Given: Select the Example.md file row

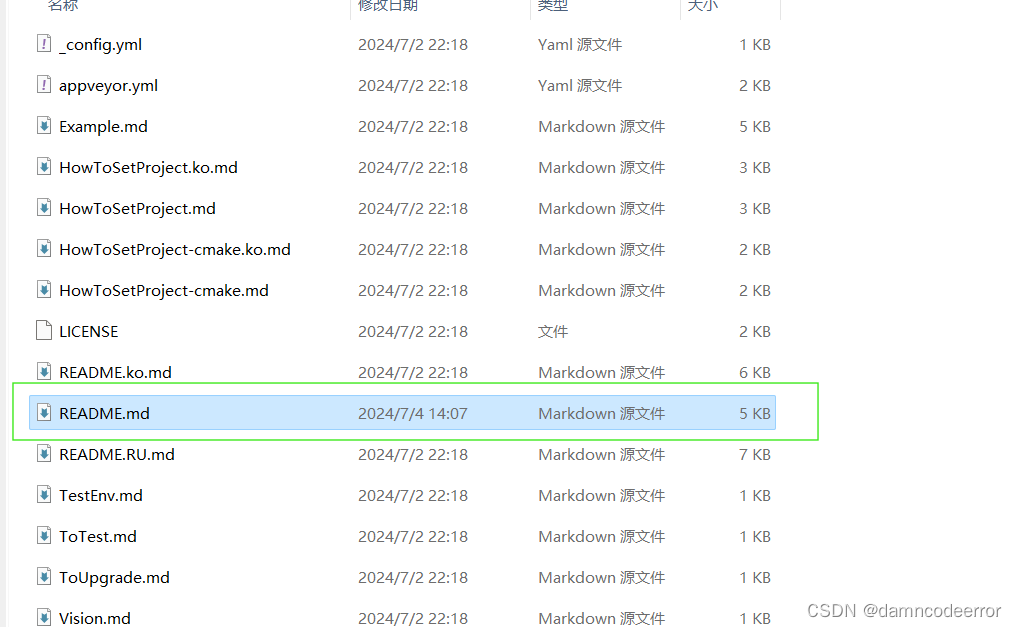Looking at the screenshot, I should 103,126.
